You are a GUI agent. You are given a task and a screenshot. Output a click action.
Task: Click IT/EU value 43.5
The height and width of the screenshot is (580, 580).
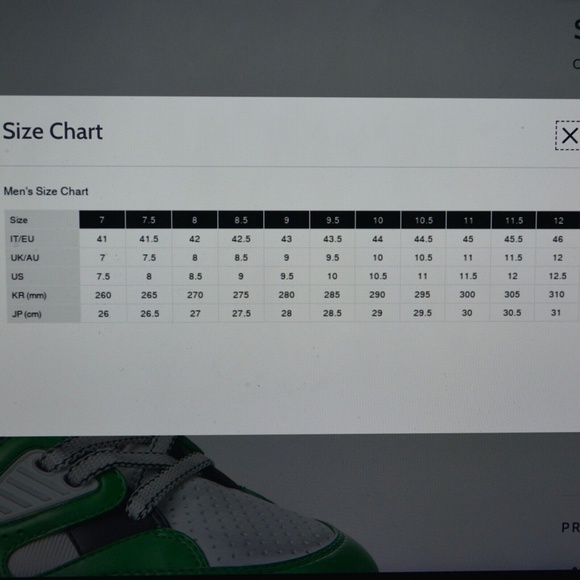pos(332,239)
